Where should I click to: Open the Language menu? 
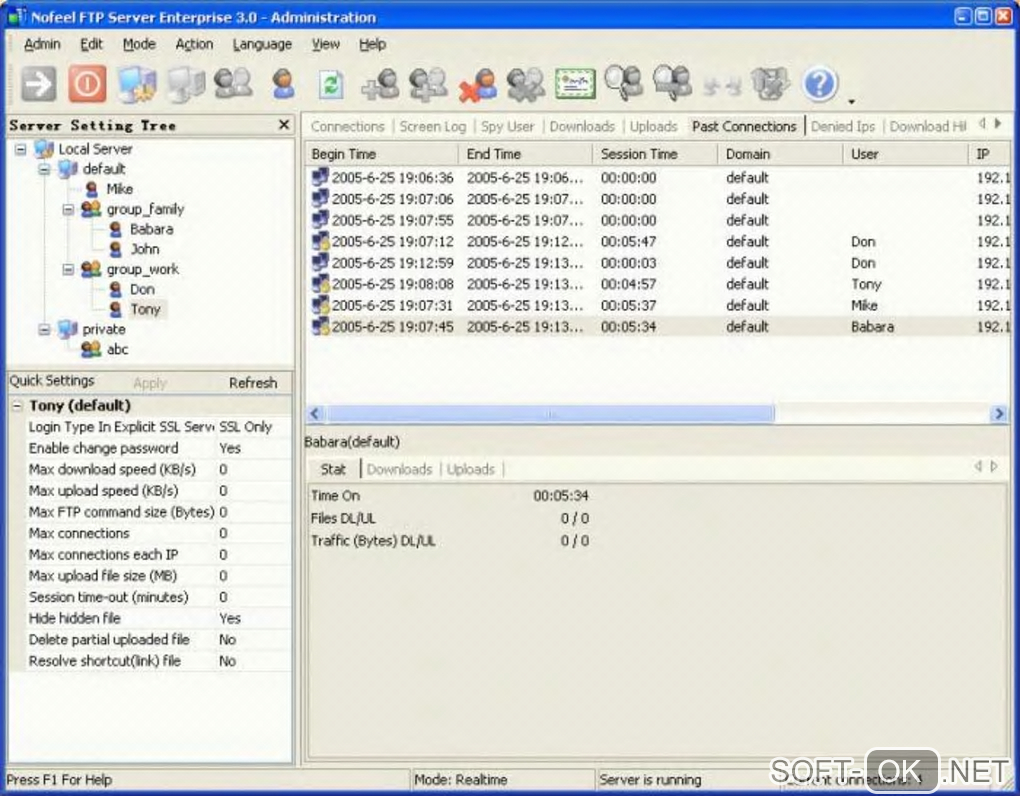tap(262, 44)
